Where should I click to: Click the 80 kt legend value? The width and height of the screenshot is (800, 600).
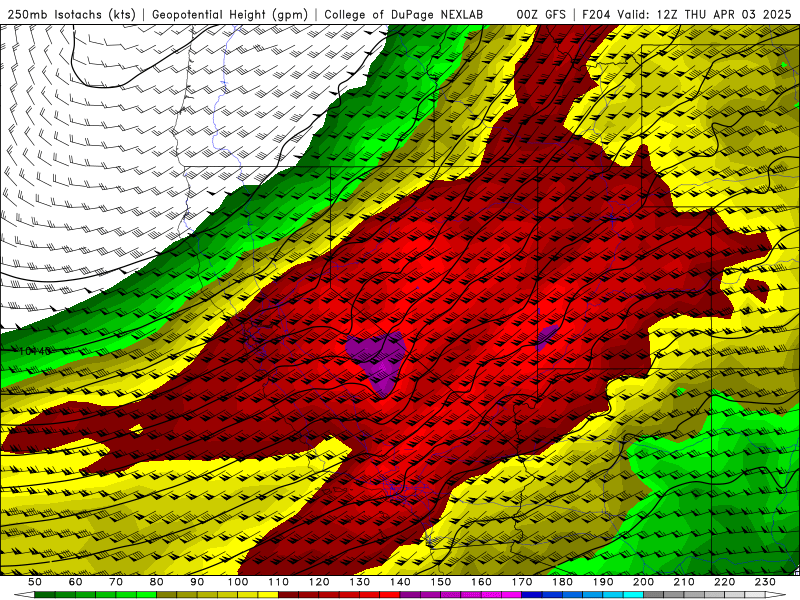coord(157,582)
